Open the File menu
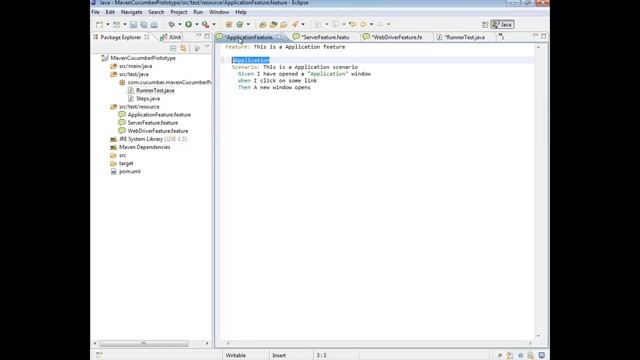This screenshot has height=360, width=640. (x=96, y=12)
